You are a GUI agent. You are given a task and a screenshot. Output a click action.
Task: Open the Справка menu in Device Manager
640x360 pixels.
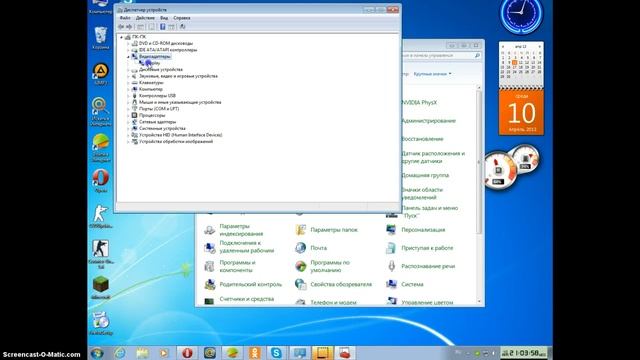(x=182, y=18)
